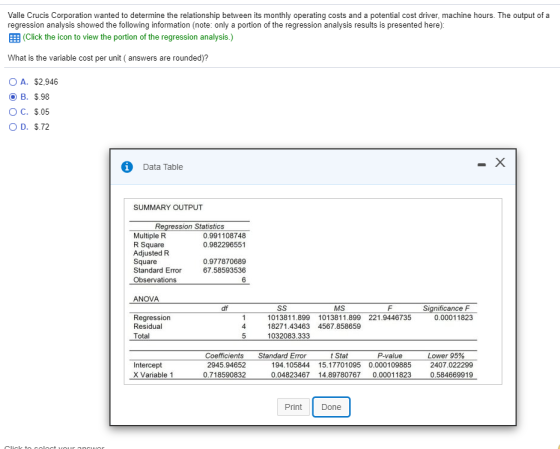
Task: Click the Observations row value
Action: click(244, 280)
